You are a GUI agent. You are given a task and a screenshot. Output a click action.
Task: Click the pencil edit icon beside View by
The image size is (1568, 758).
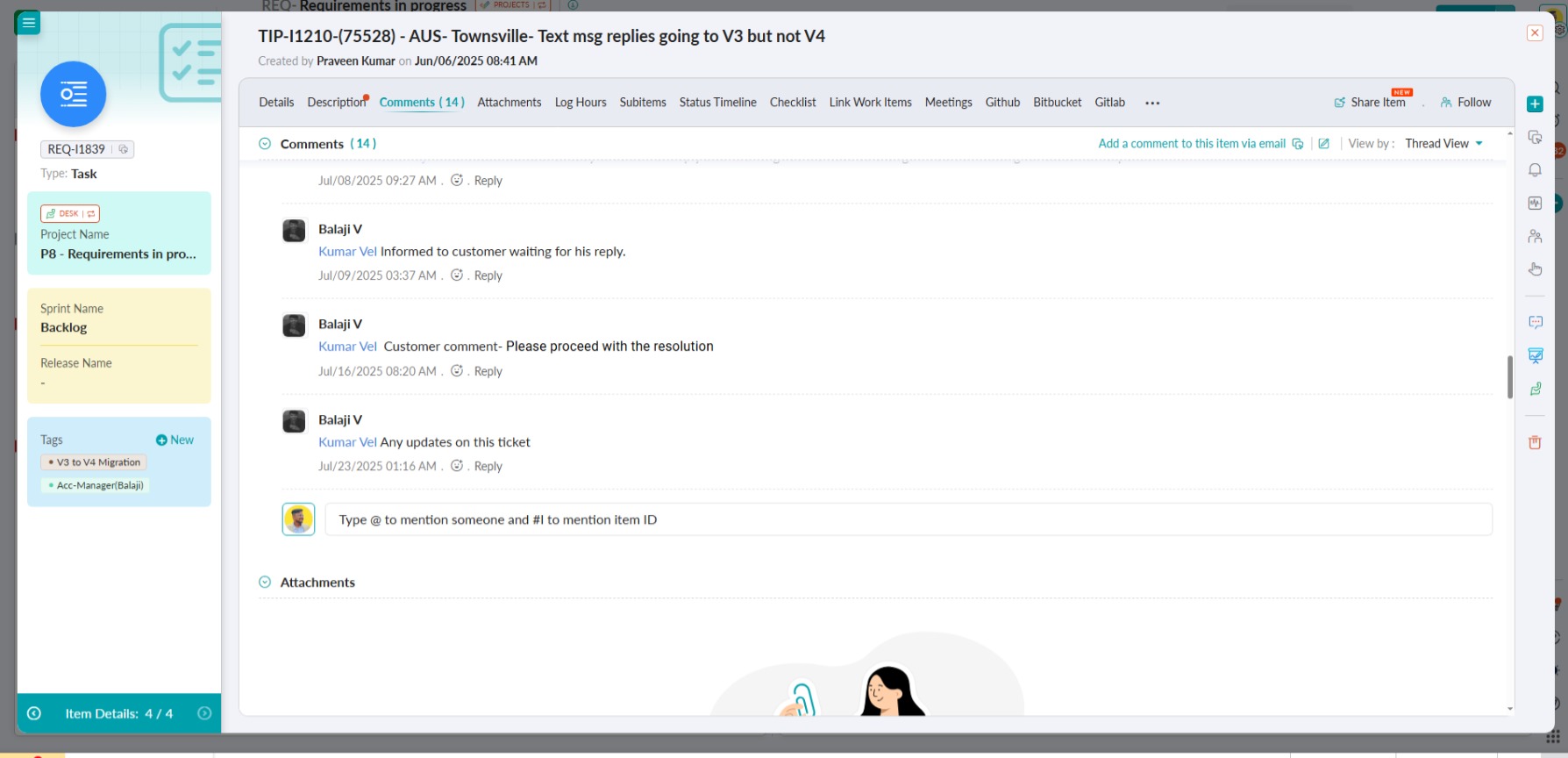tap(1323, 144)
